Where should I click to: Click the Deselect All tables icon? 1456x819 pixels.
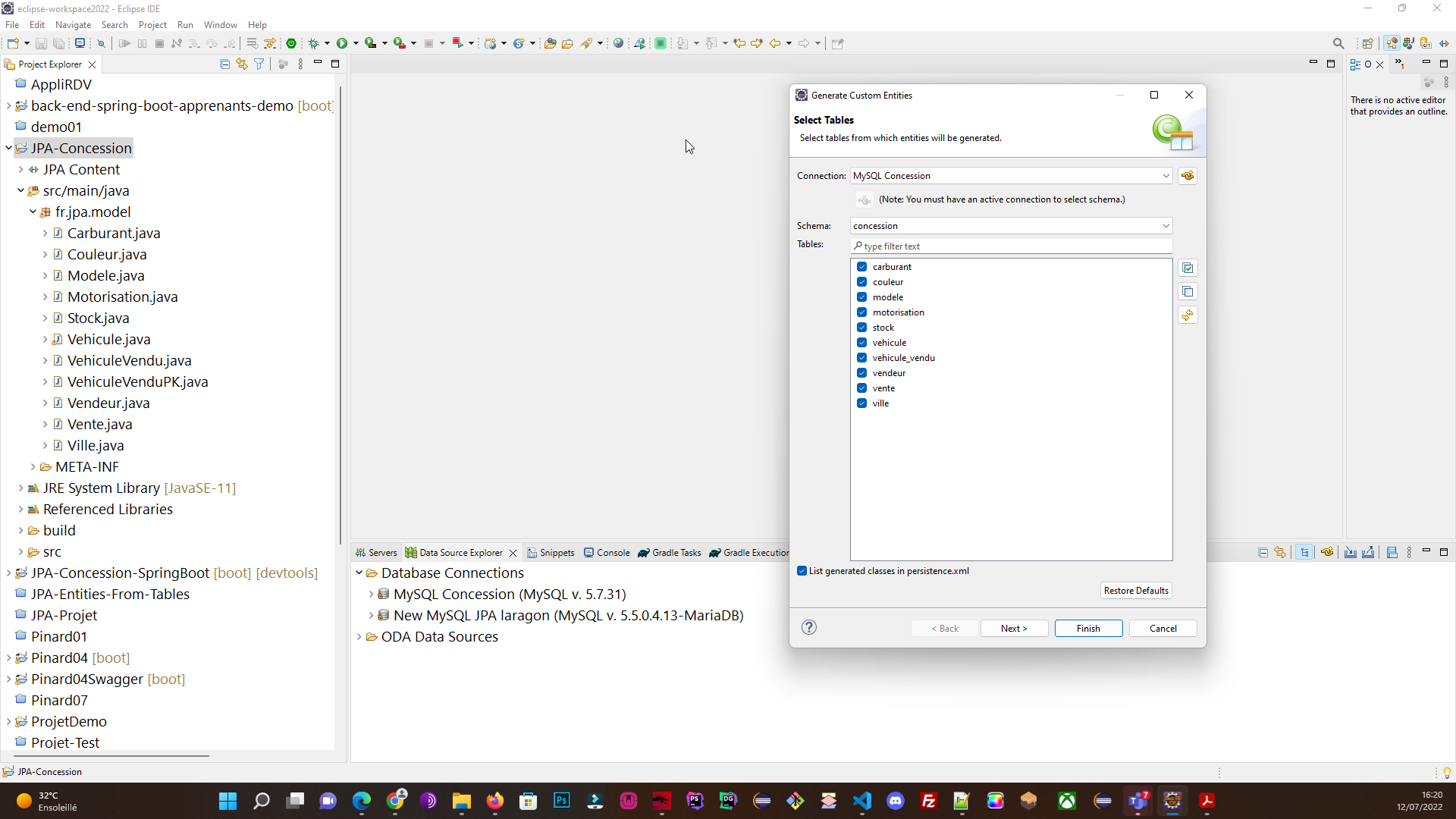point(1188,292)
